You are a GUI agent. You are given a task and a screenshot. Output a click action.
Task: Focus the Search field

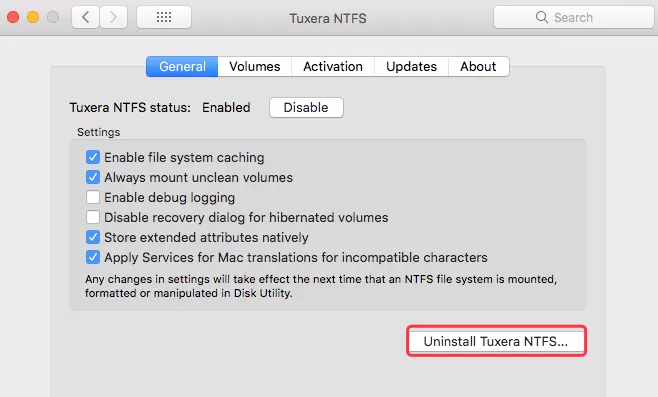pos(574,17)
